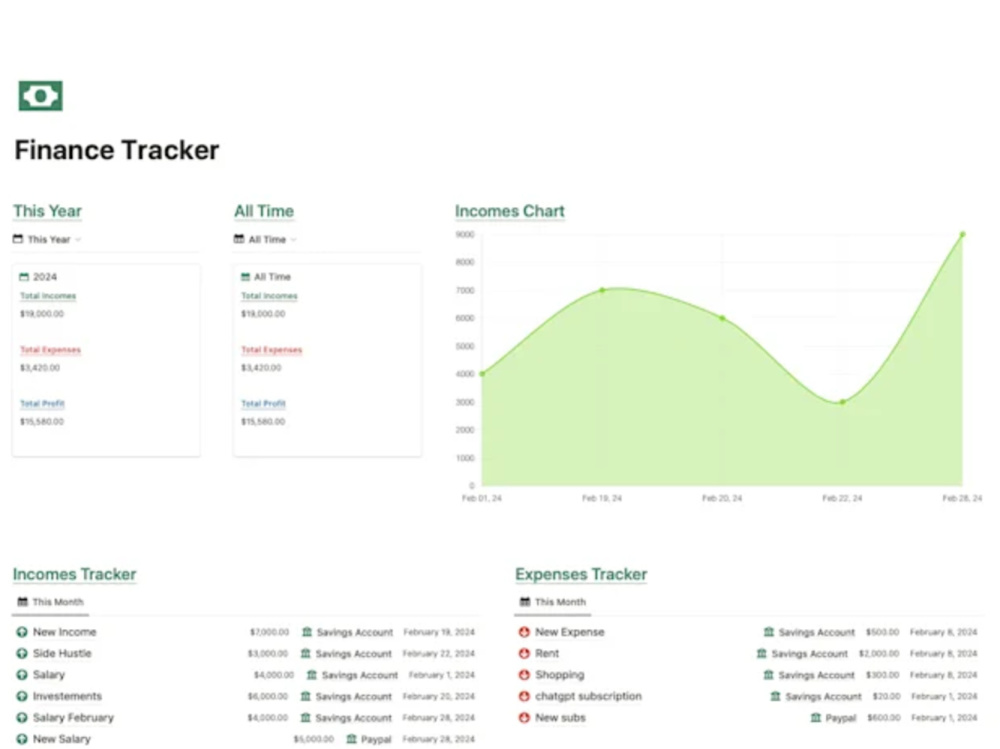
Task: Open the Expenses Tracker heading
Action: pyautogui.click(x=581, y=574)
